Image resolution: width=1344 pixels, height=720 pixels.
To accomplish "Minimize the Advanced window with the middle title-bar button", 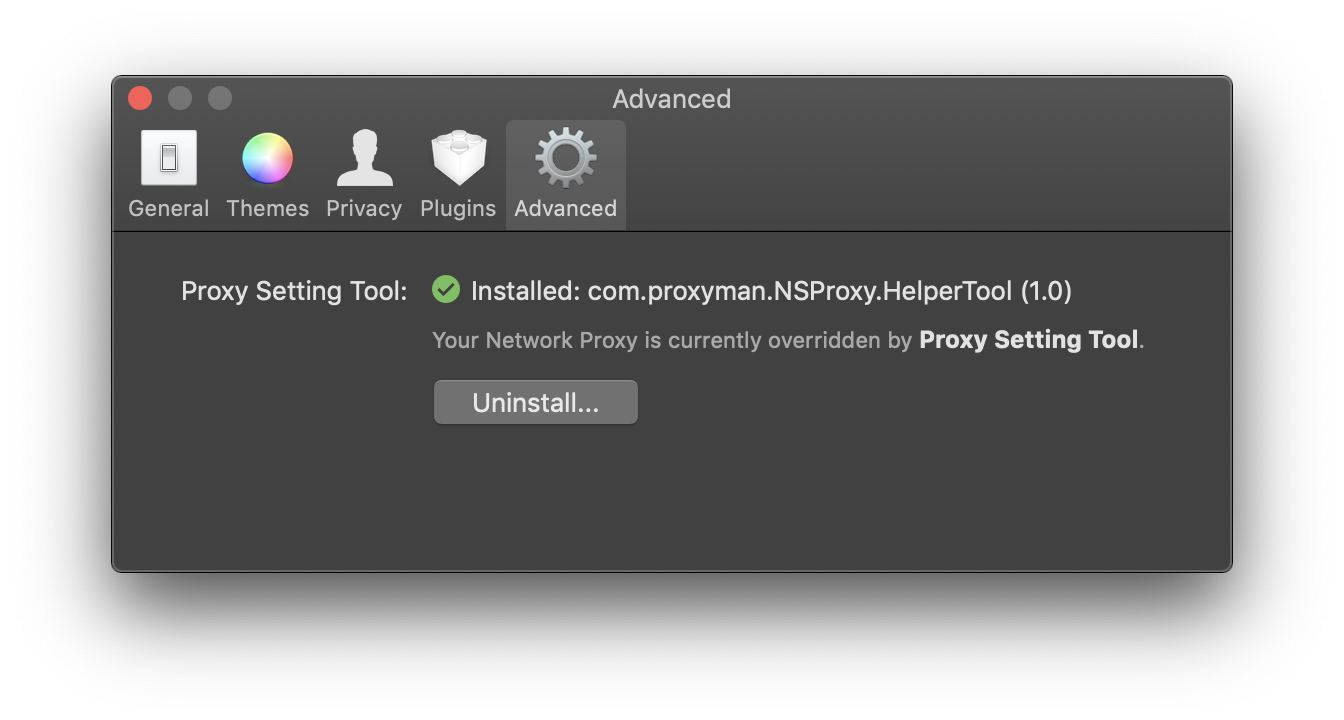I will 180,98.
